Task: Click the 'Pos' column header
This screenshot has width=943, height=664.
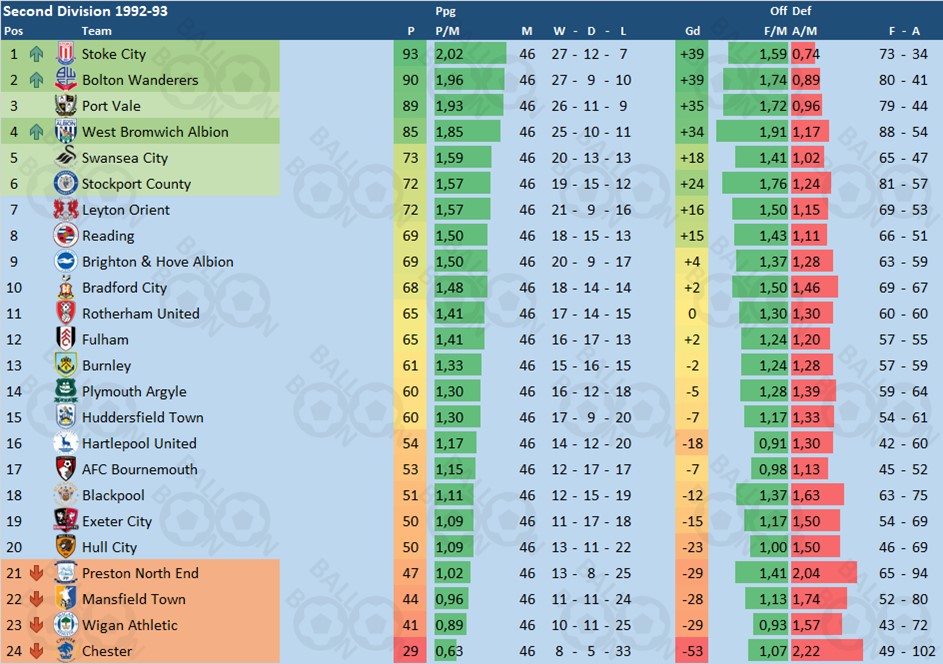Action: pyautogui.click(x=13, y=31)
